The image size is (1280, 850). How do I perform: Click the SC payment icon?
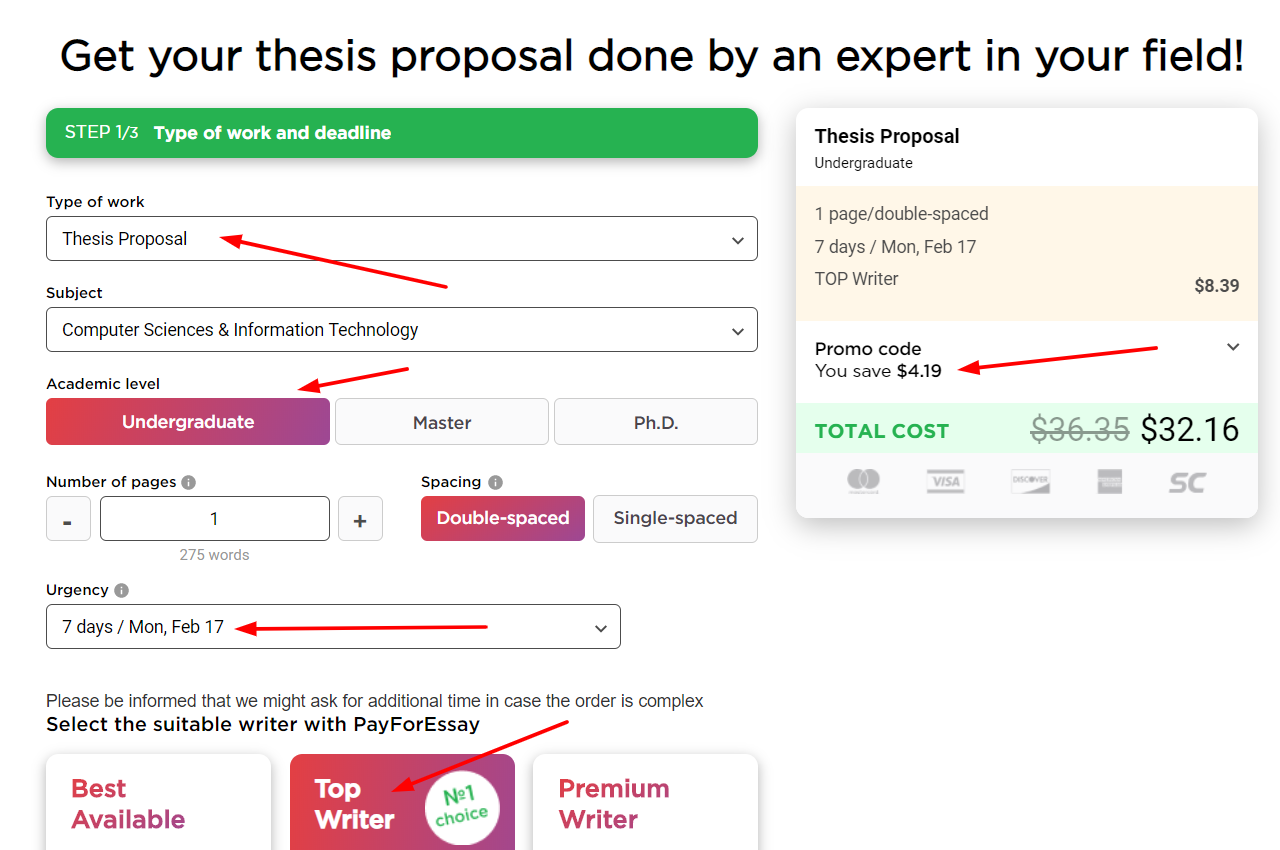1186,481
